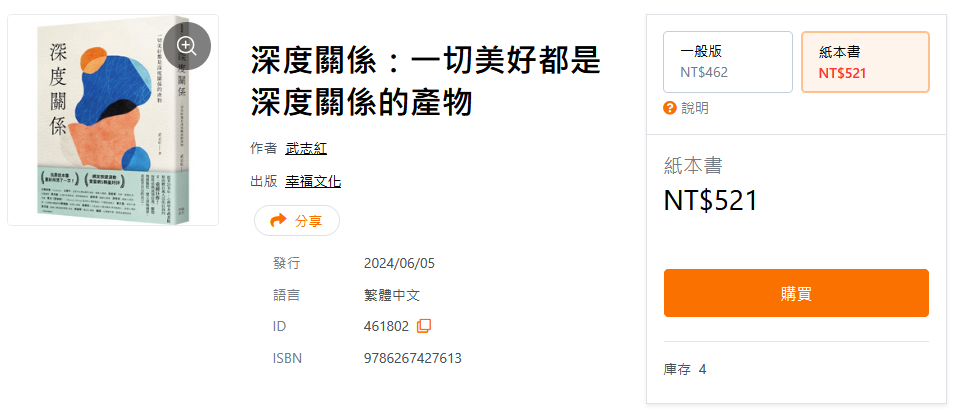953x415 pixels.
Task: Click the large NT$521 price text
Action: [x=710, y=201]
